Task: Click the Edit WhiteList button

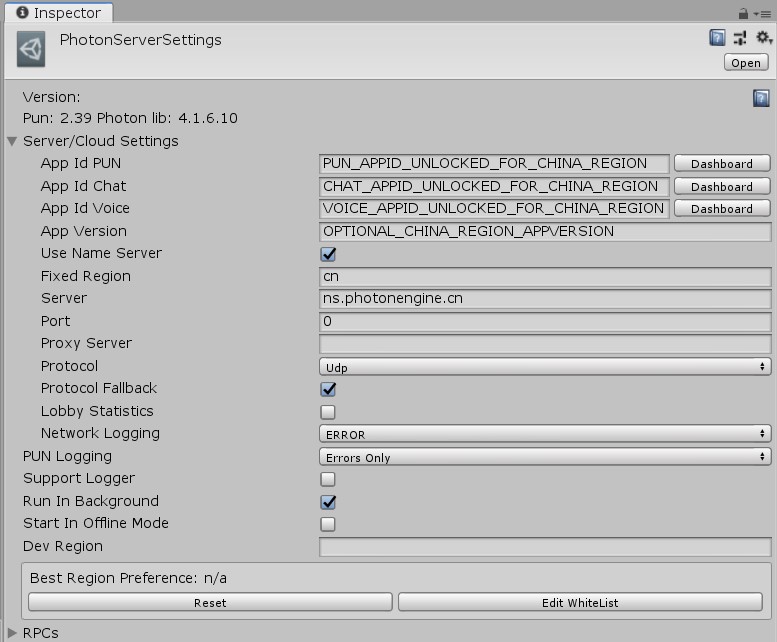Action: 580,602
